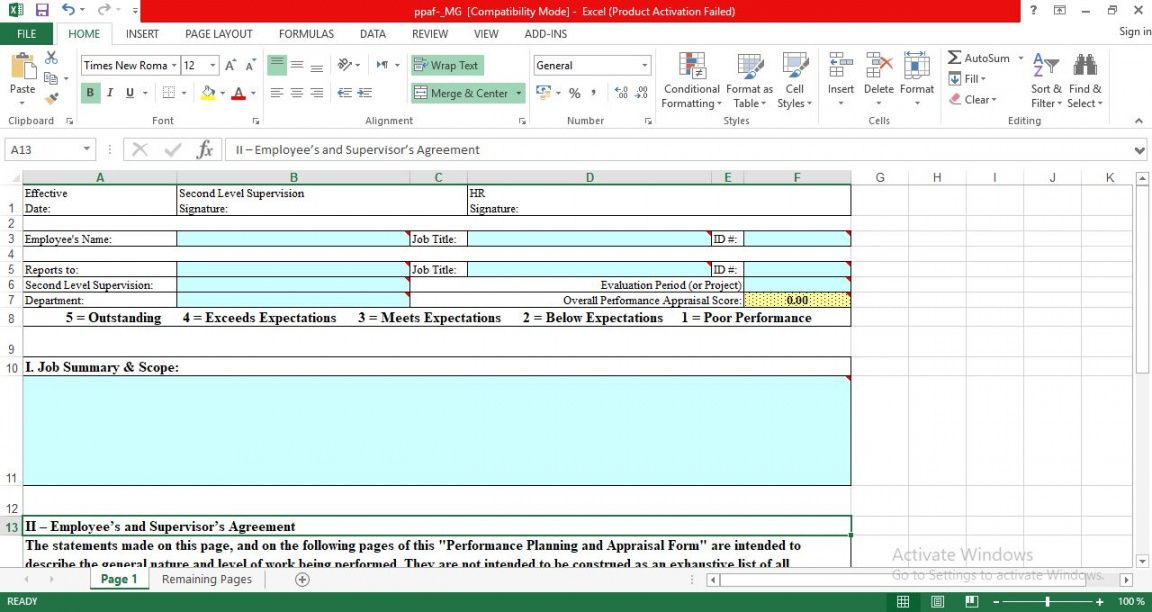Open Format as Table gallery
The image size is (1152, 612).
click(x=749, y=81)
